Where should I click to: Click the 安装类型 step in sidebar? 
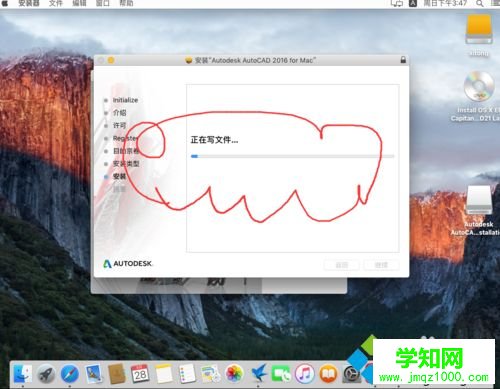[x=126, y=164]
